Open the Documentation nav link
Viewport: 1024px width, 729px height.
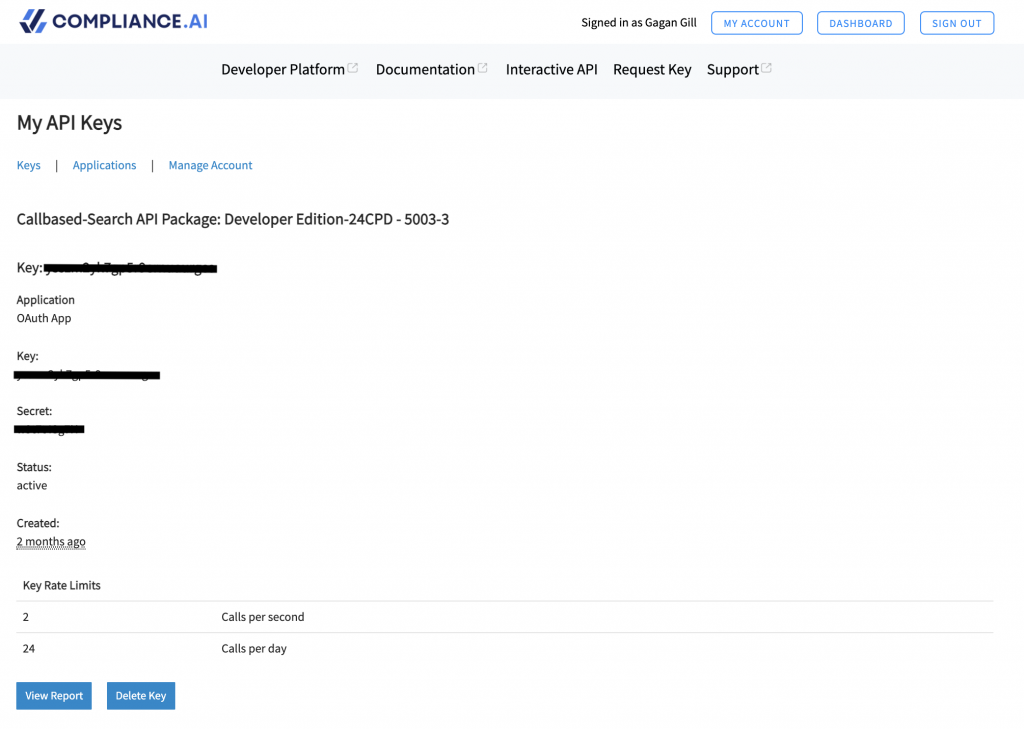tap(425, 70)
